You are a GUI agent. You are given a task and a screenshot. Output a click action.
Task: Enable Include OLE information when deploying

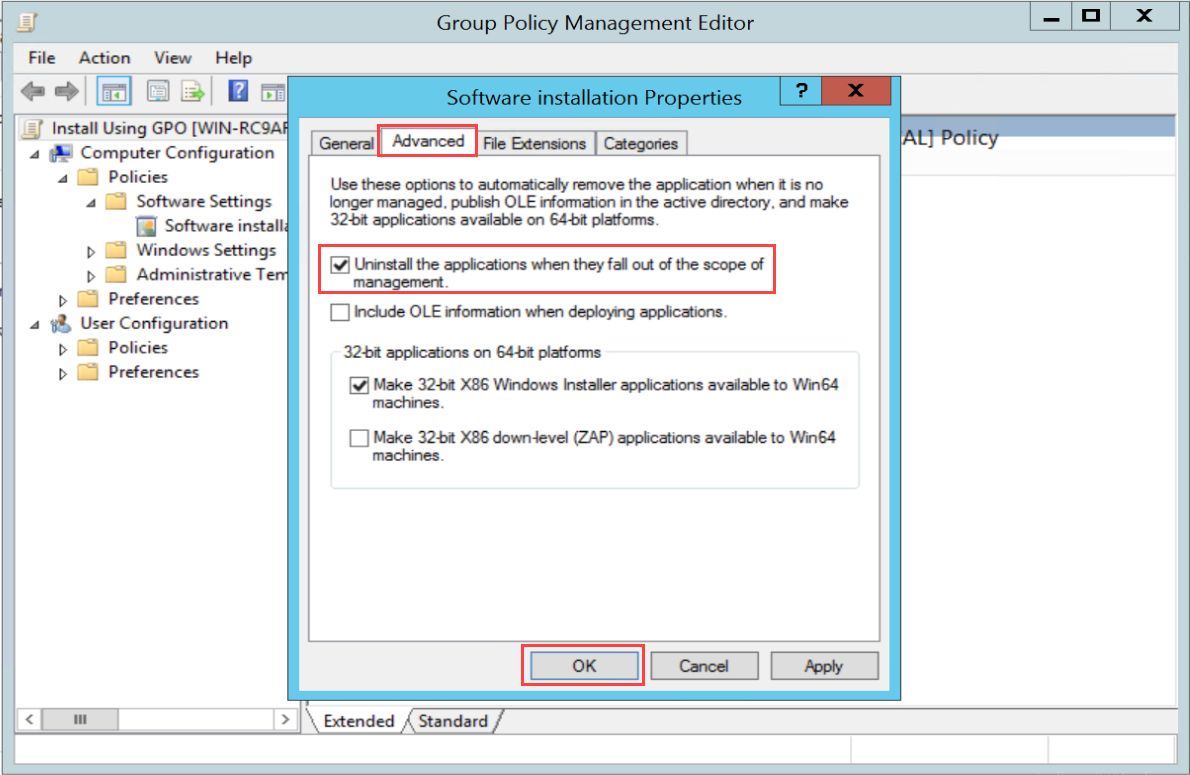click(341, 312)
